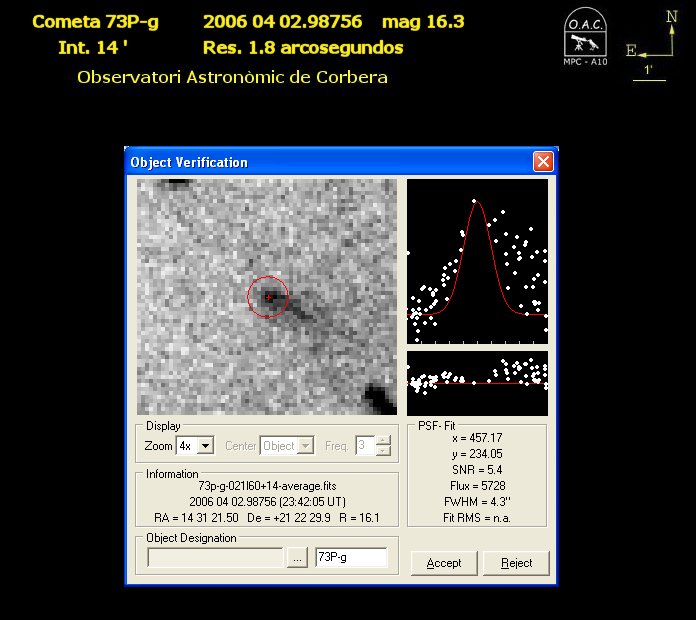Click the Reject button

point(516,563)
